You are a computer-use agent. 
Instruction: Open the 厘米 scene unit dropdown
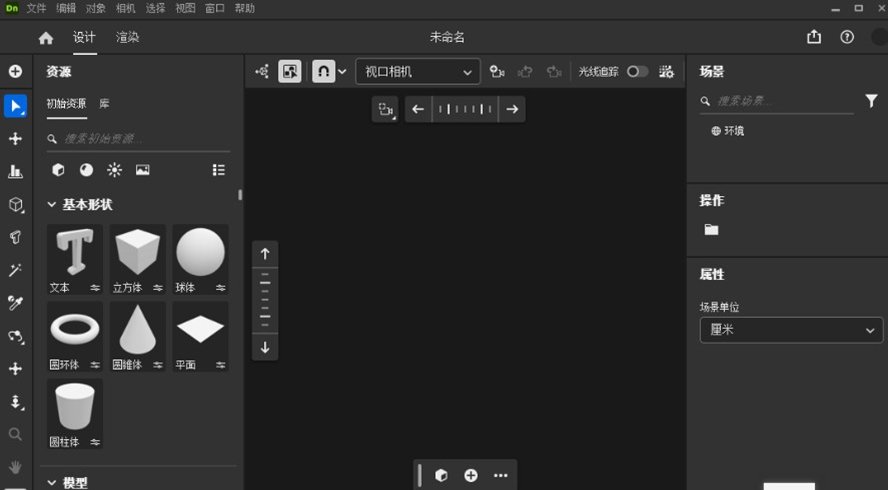791,330
